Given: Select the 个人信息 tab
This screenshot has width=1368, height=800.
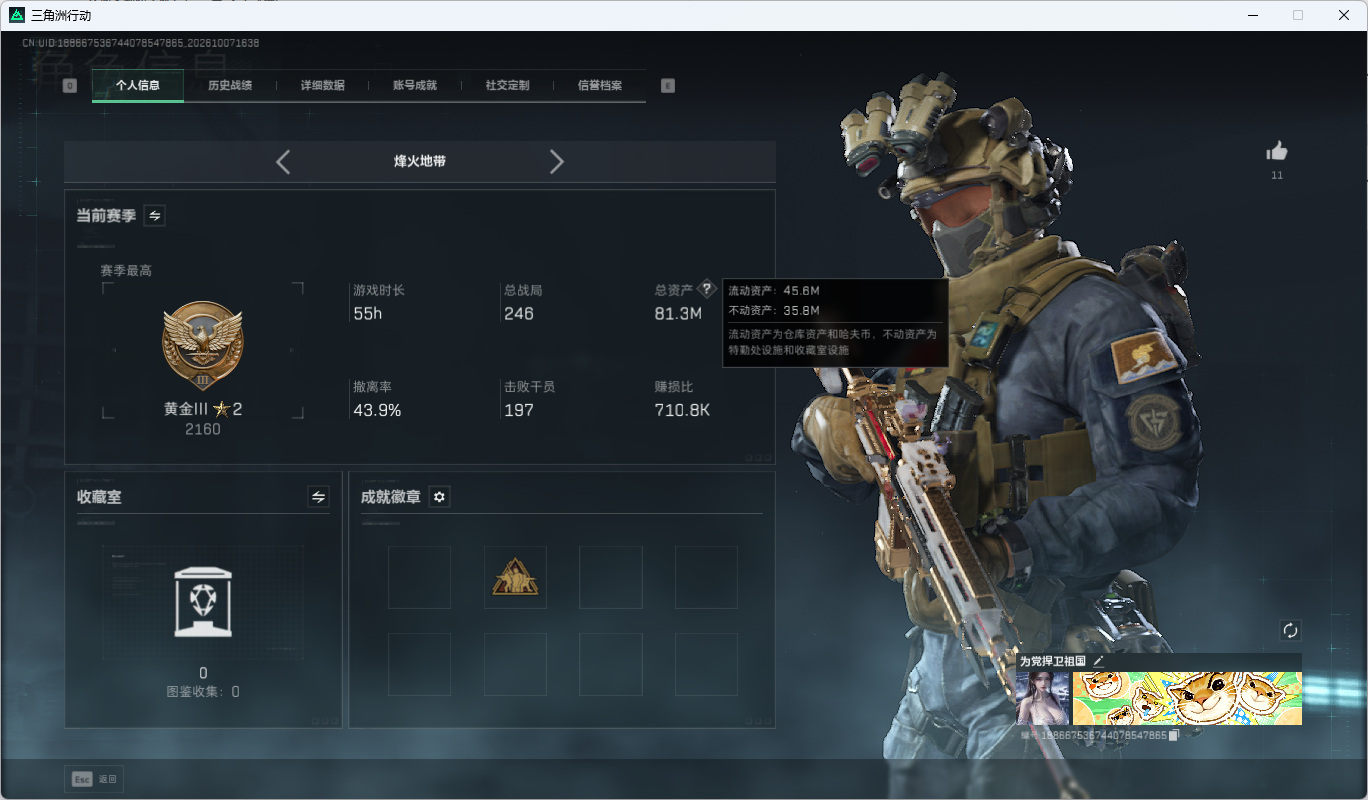Looking at the screenshot, I should pos(138,86).
